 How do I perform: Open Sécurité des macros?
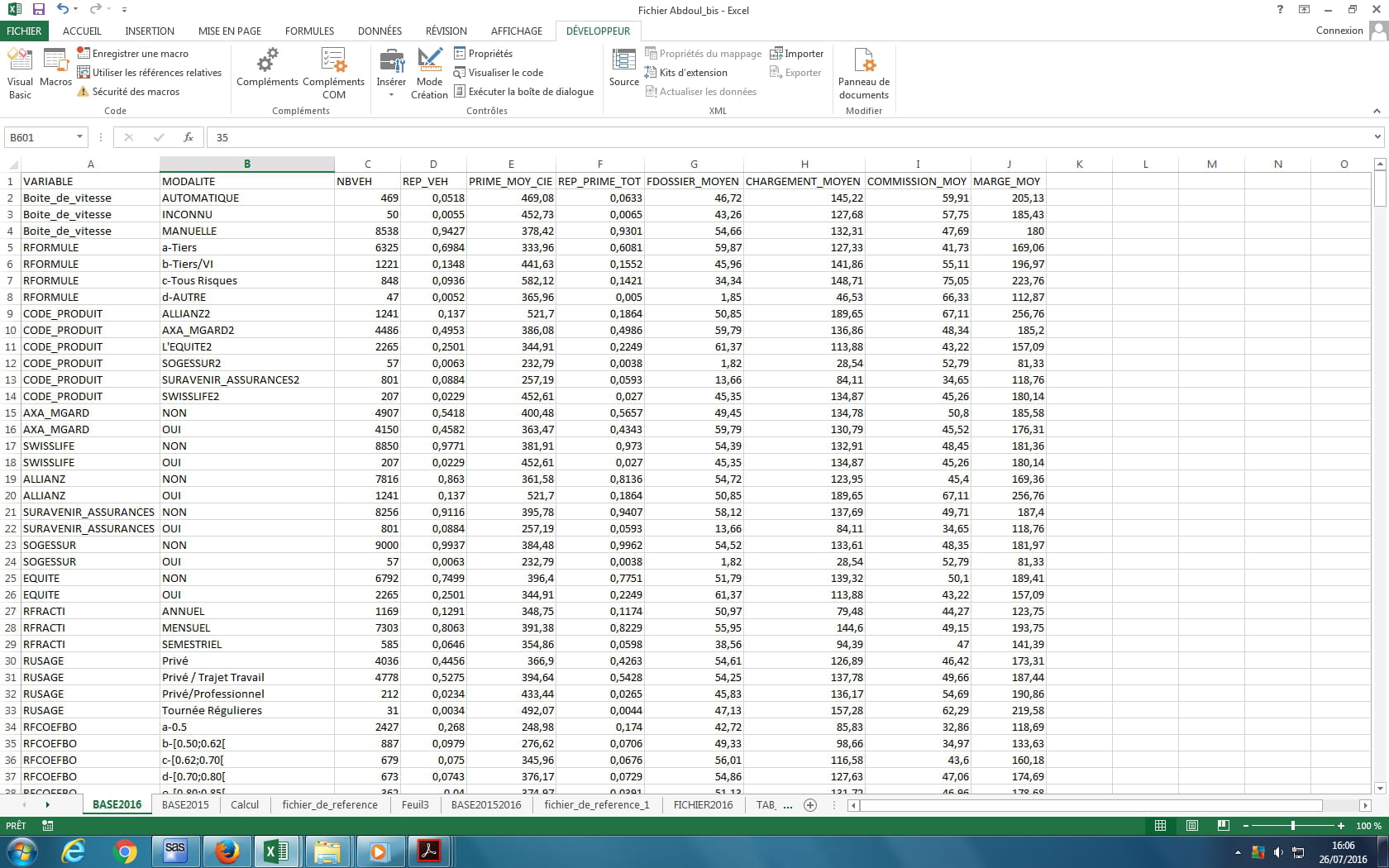(x=128, y=91)
